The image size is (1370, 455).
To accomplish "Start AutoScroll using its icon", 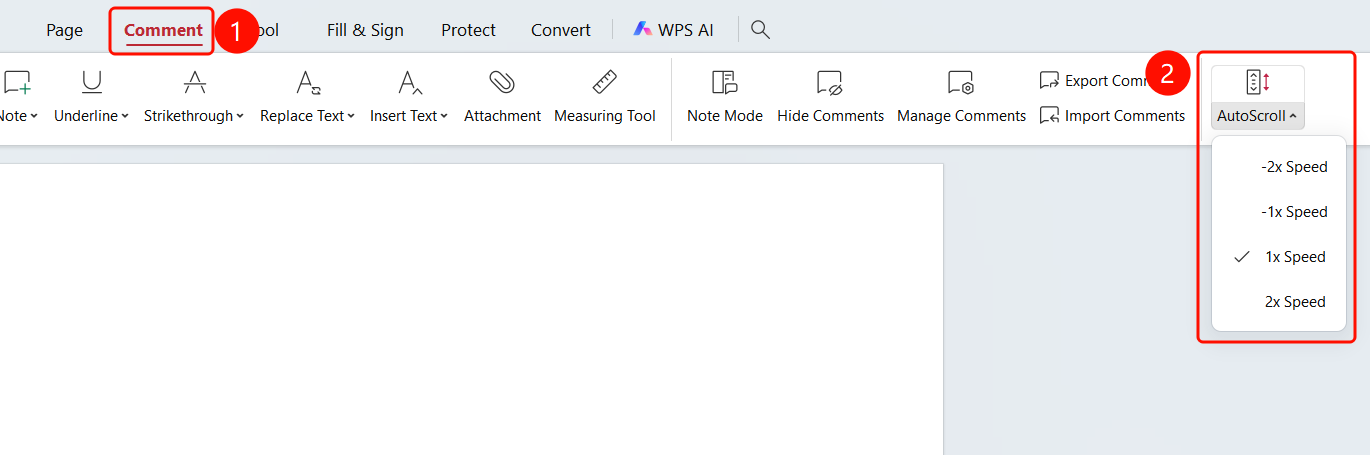I will click(x=1258, y=83).
